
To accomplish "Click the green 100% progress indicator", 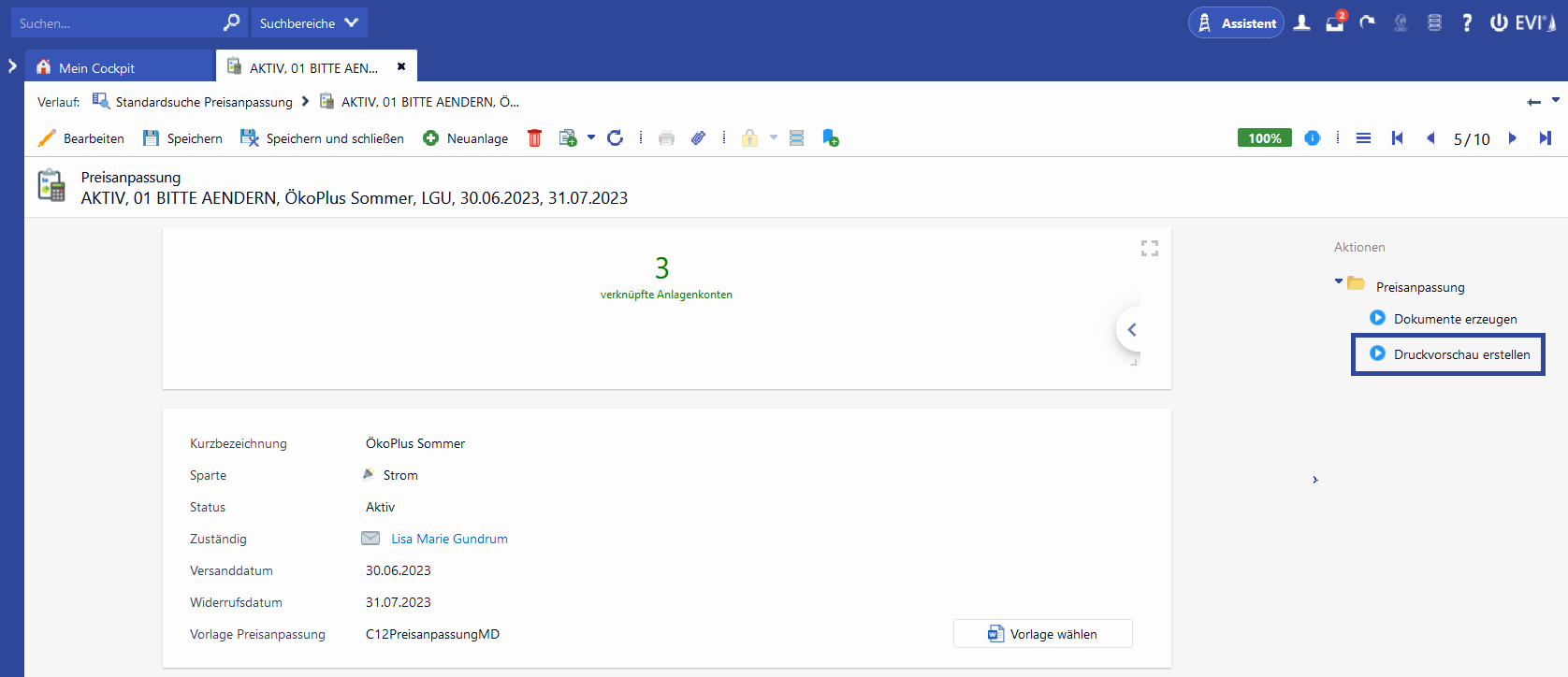I will click(1264, 138).
